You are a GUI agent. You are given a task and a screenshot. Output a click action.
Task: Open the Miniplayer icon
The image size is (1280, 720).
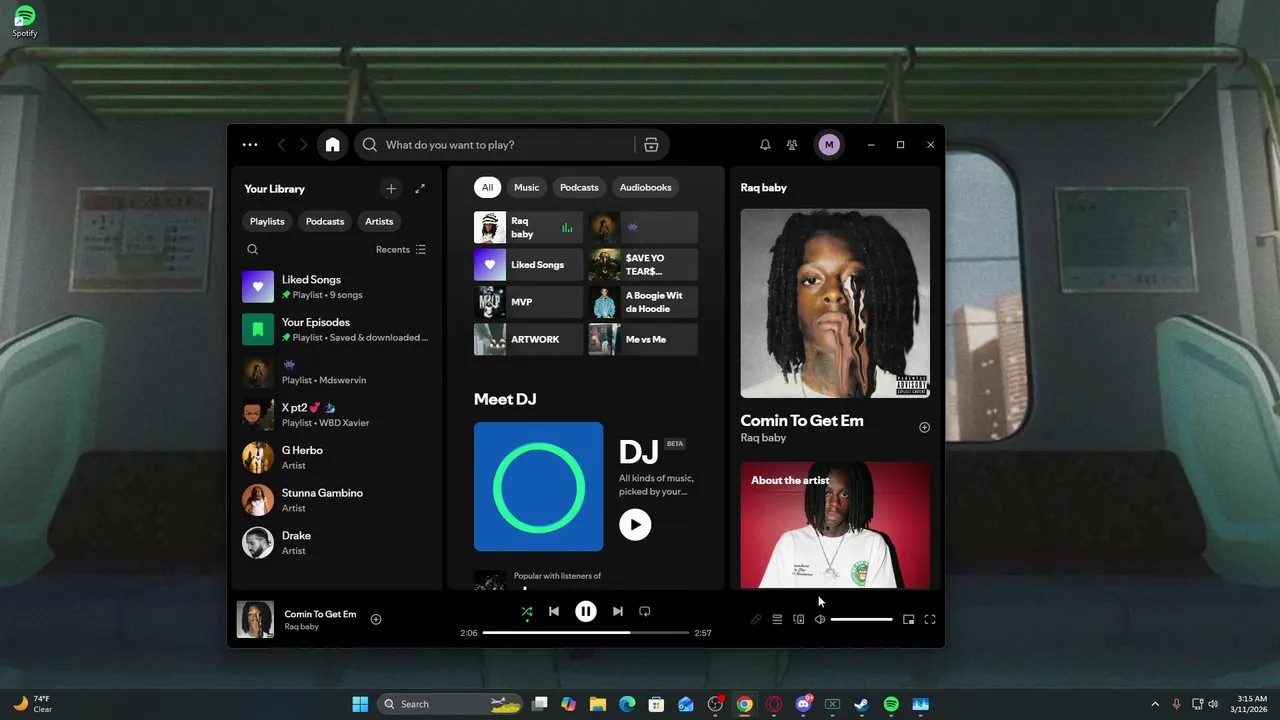(908, 620)
